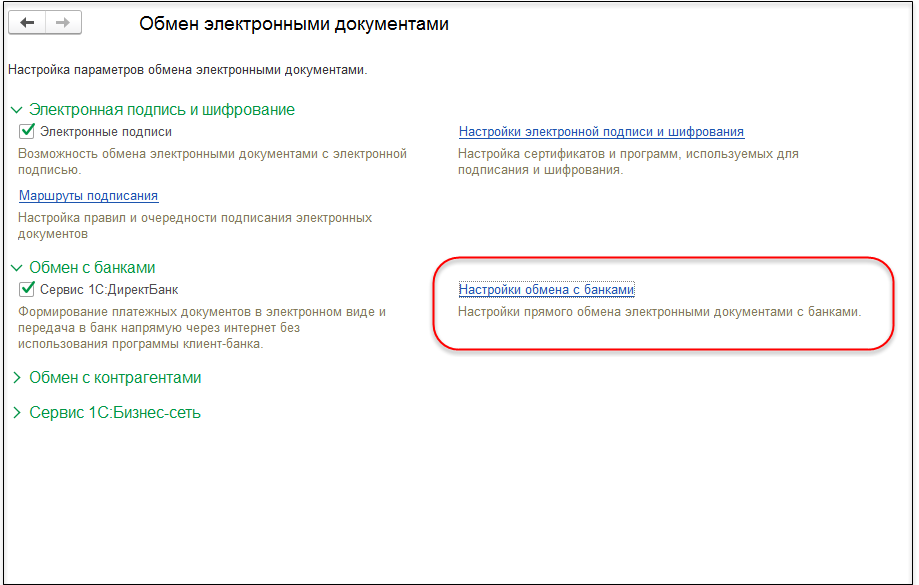Viewport: 919px width, 585px height.
Task: Open the Маршруты подписания link
Action: pos(88,196)
